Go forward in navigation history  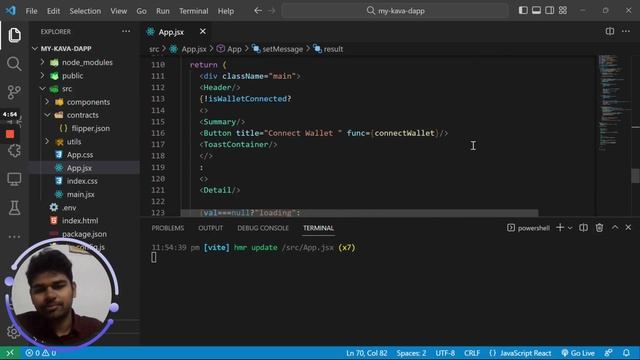pyautogui.click(x=272, y=11)
